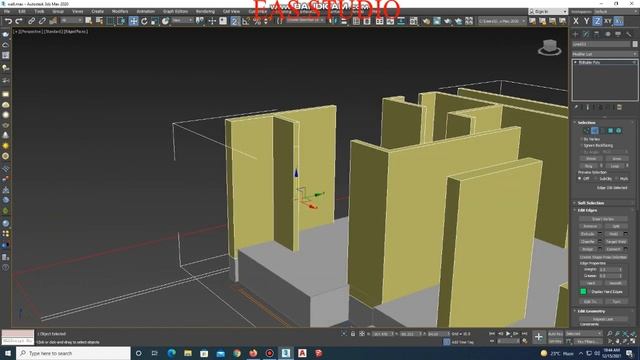
Task: Toggle the 2.5D Snaps button
Action: 235,21
